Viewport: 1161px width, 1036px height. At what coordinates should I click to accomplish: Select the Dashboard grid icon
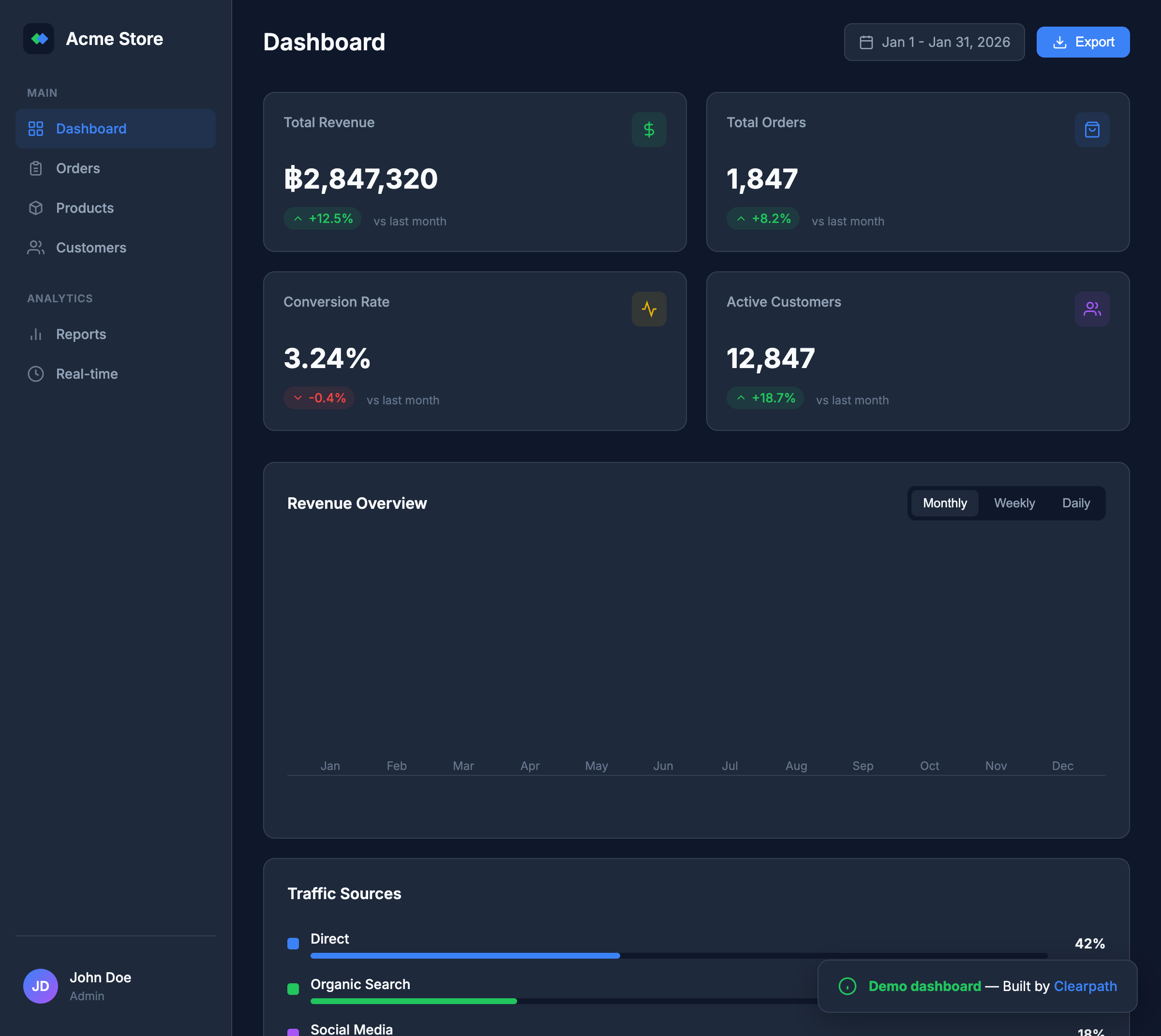(36, 129)
